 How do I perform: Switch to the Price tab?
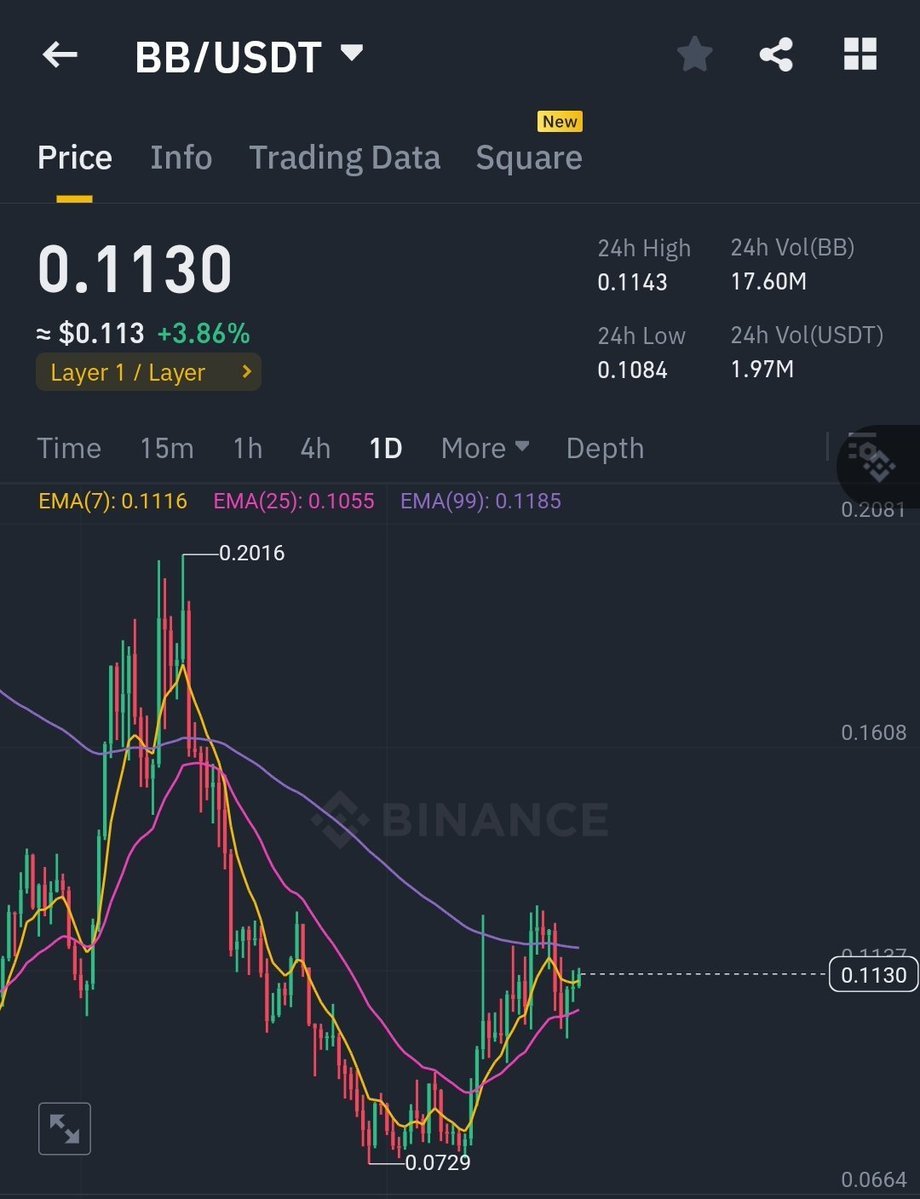pos(75,158)
